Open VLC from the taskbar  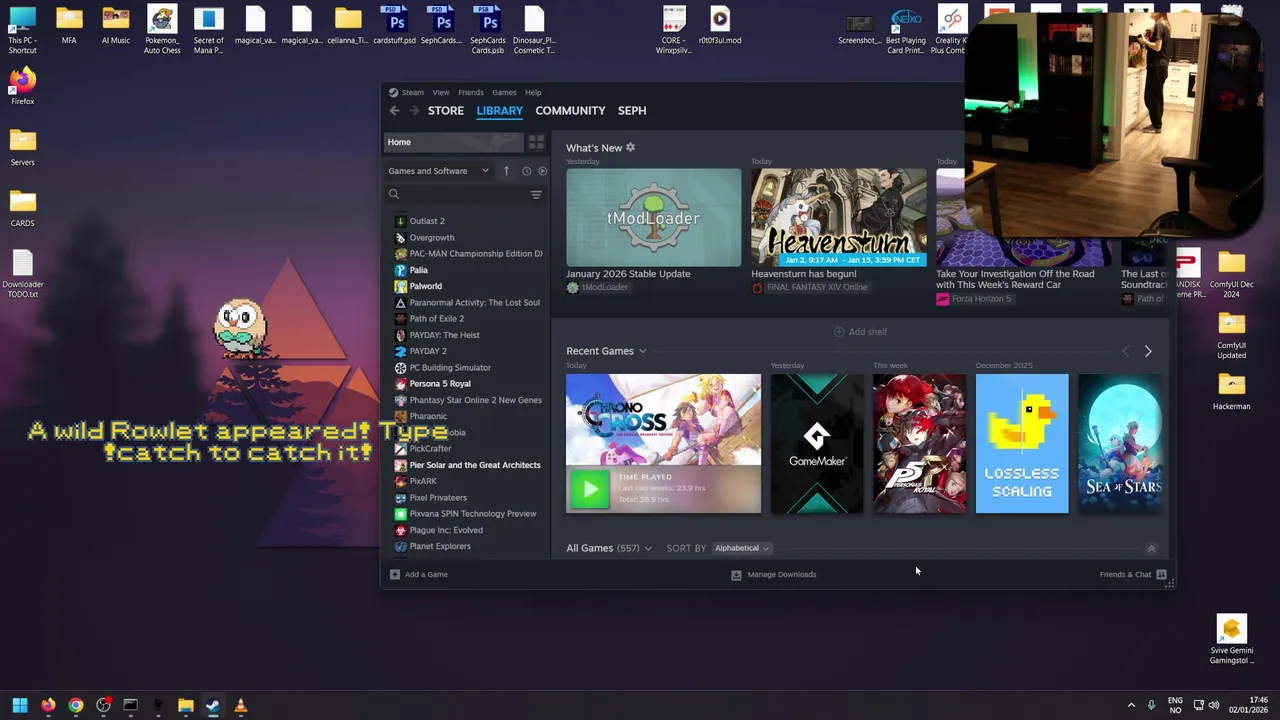[240, 705]
